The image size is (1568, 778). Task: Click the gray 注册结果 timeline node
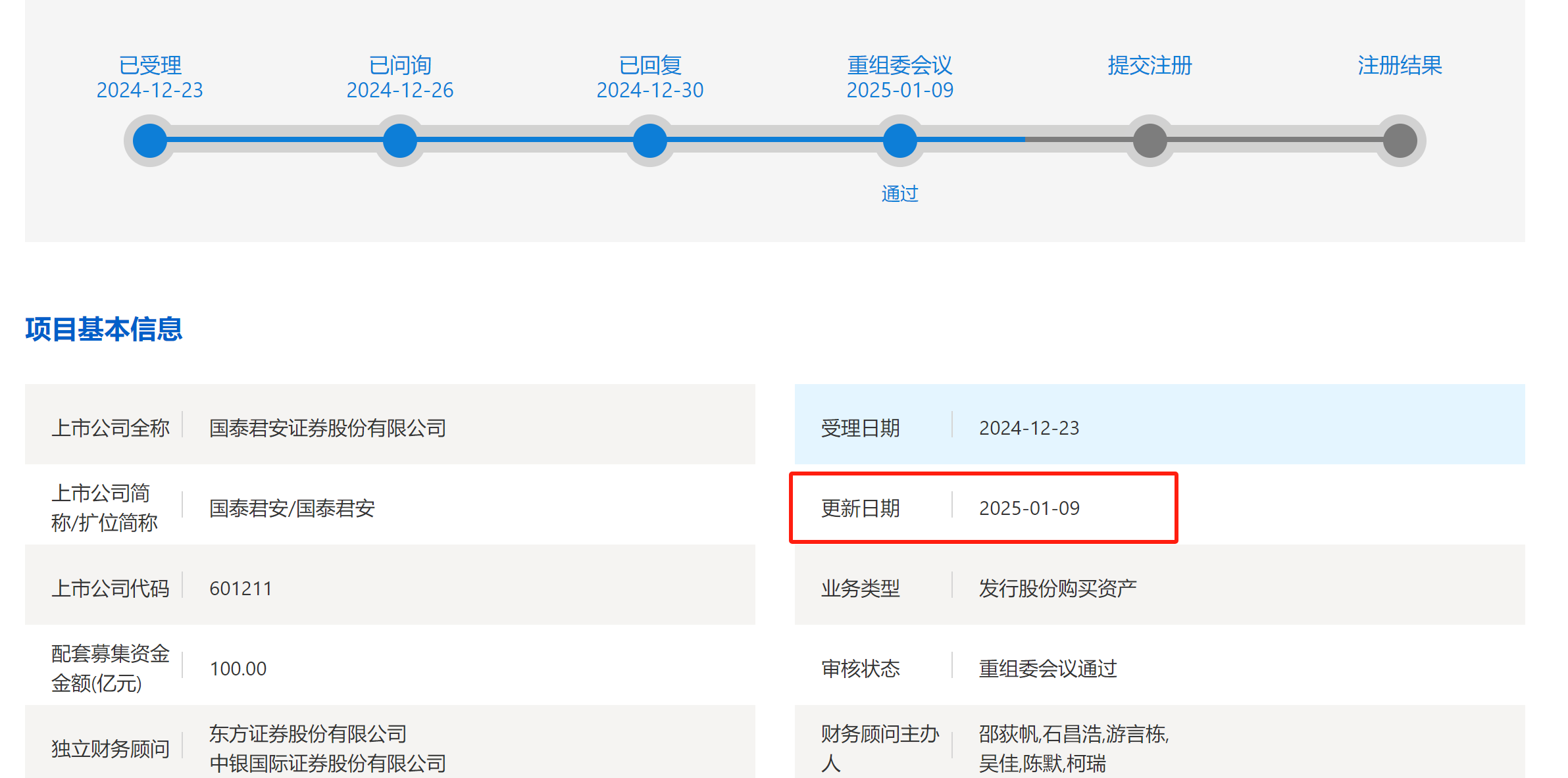point(1400,140)
